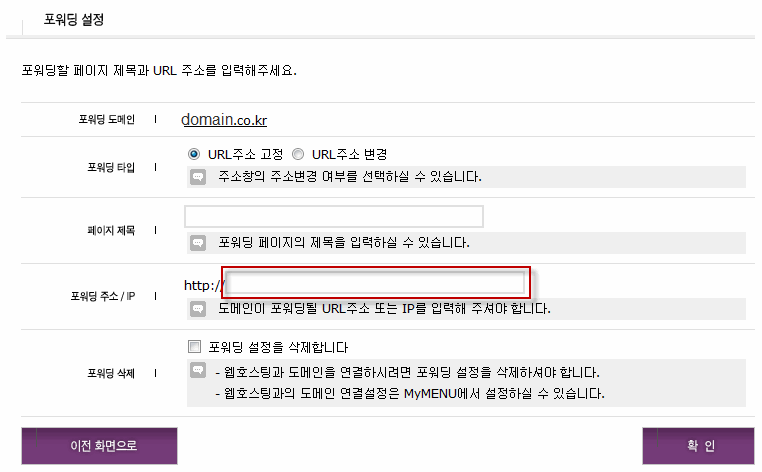Select the URL주소 변경 radio button
762x472 pixels.
point(298,154)
